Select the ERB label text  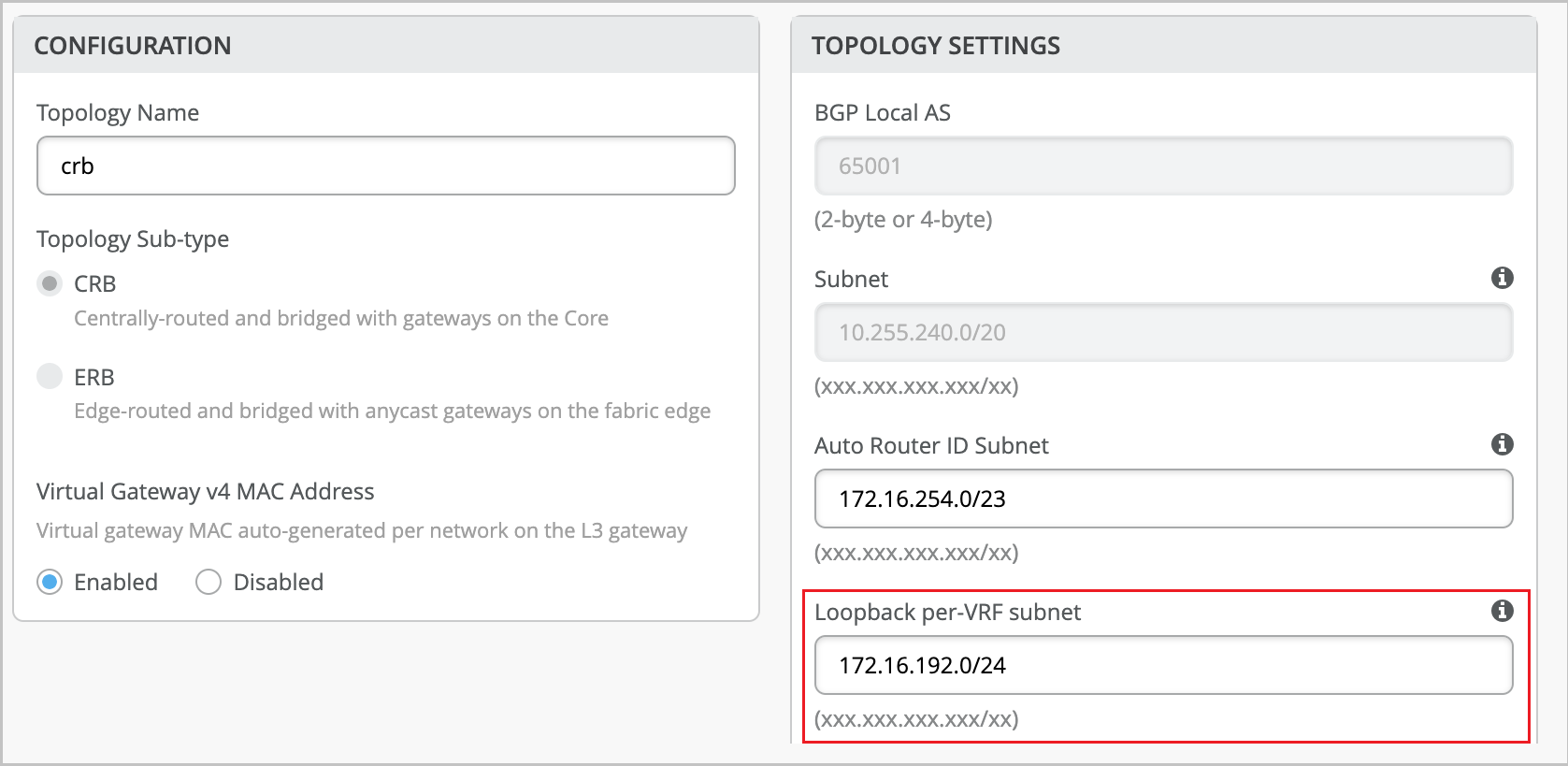(x=94, y=375)
